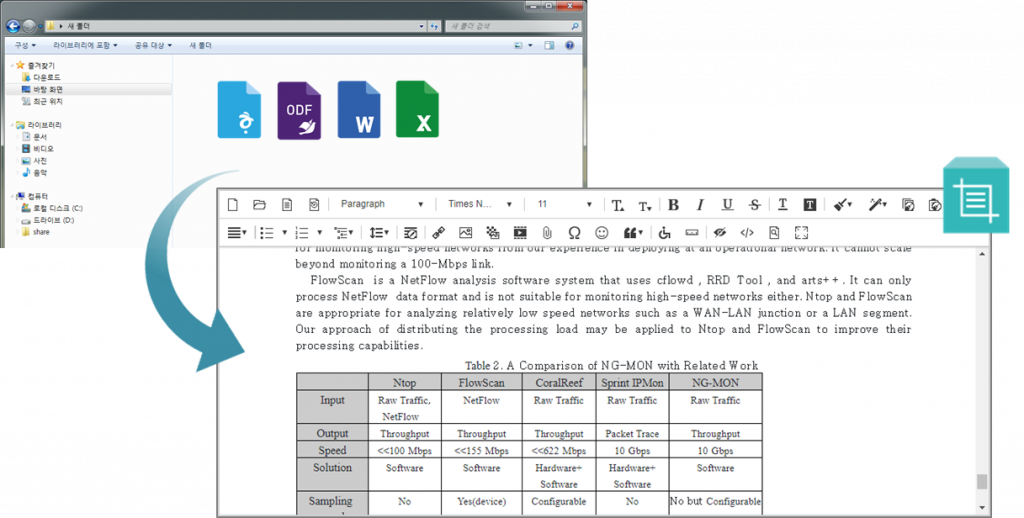Select the purple ODF file icon
This screenshot has height=518, width=1024.
(x=299, y=110)
